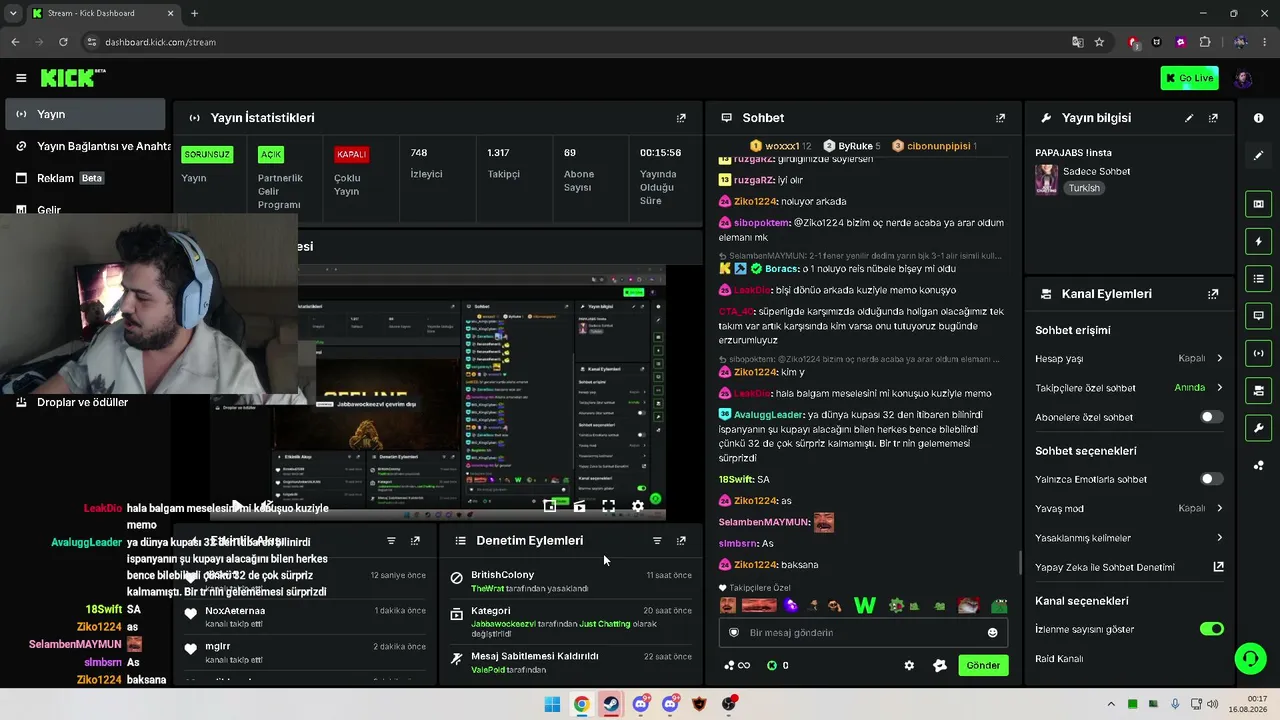Edit stream info with the pencil in Yayın bilgisi
1280x720 pixels.
(1189, 118)
